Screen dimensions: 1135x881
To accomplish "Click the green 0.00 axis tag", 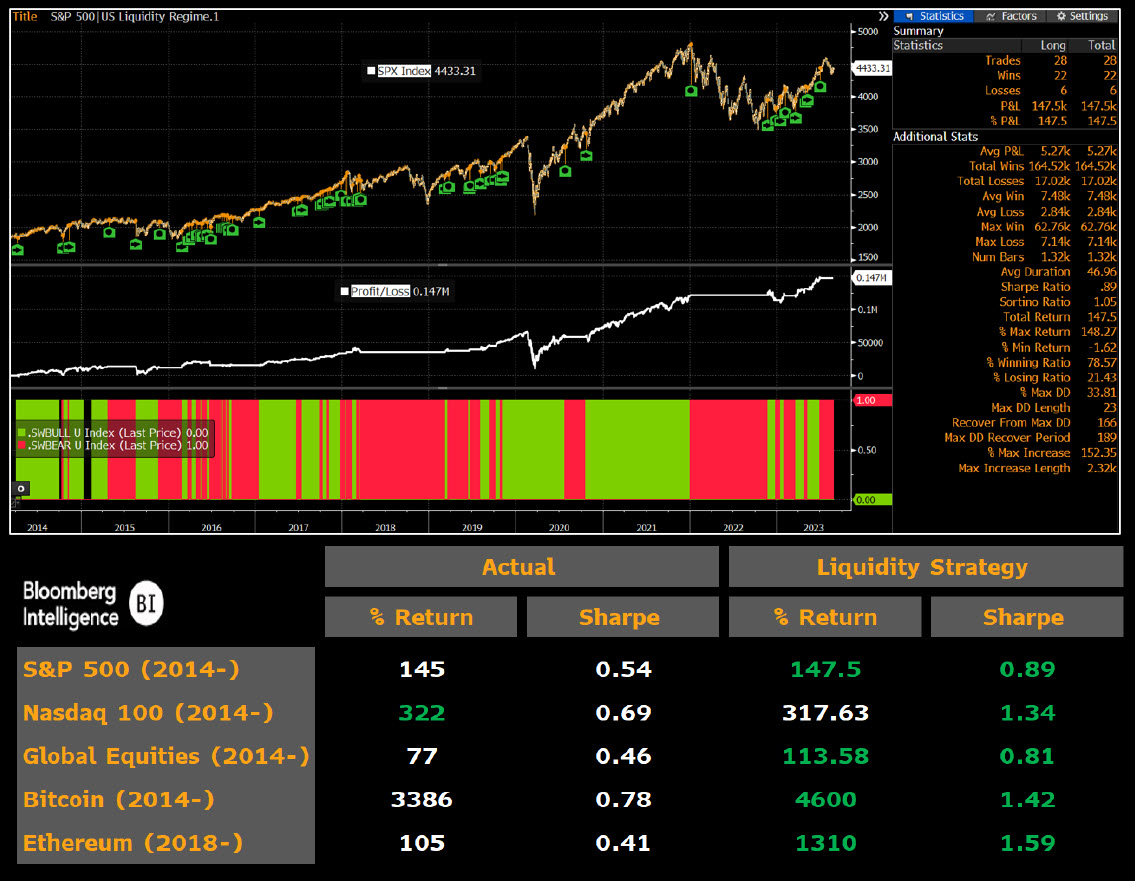I will click(x=872, y=499).
